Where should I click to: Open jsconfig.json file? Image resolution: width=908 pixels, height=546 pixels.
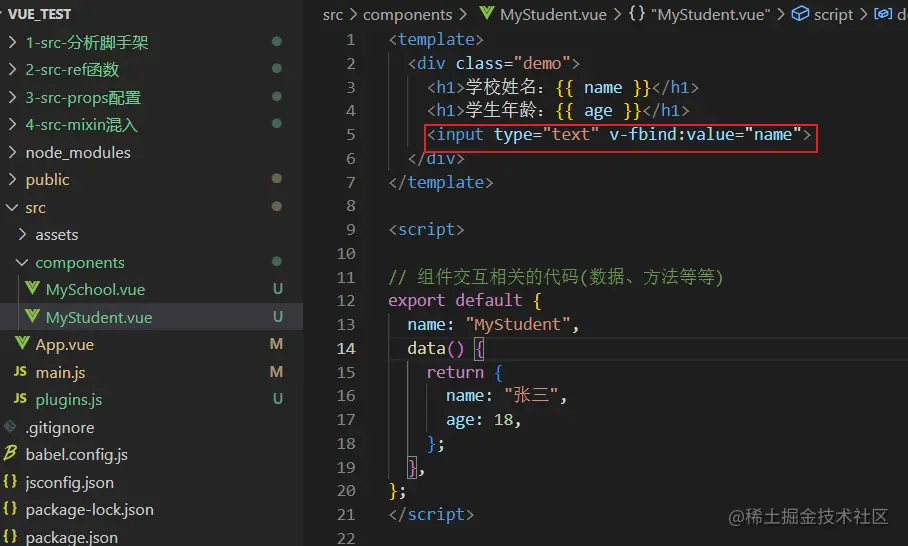pyautogui.click(x=69, y=482)
